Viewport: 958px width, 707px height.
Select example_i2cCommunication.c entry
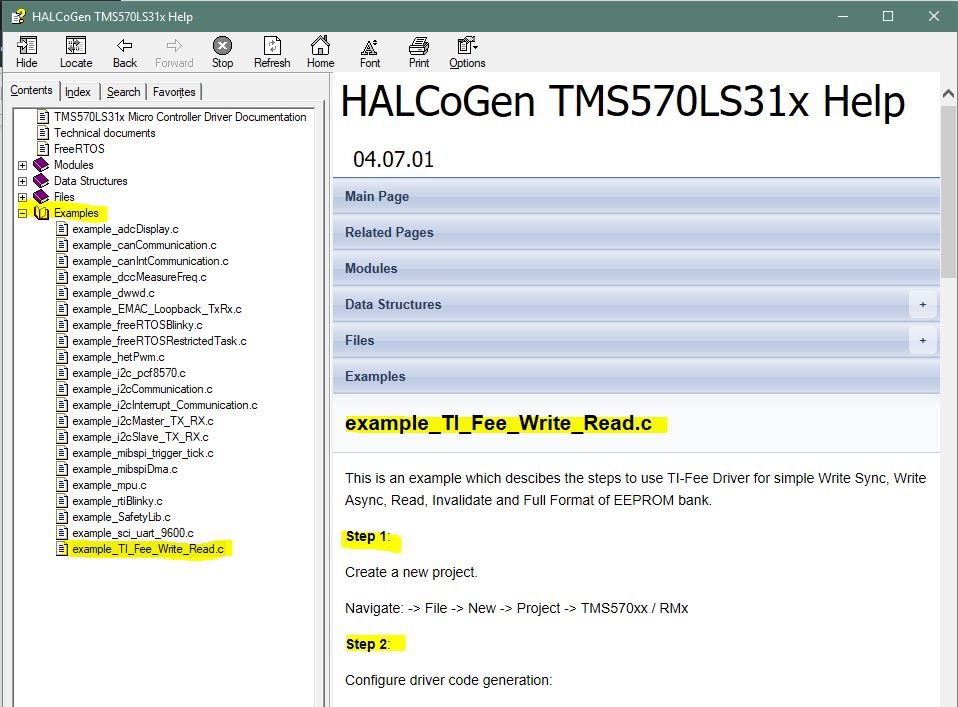click(x=142, y=389)
